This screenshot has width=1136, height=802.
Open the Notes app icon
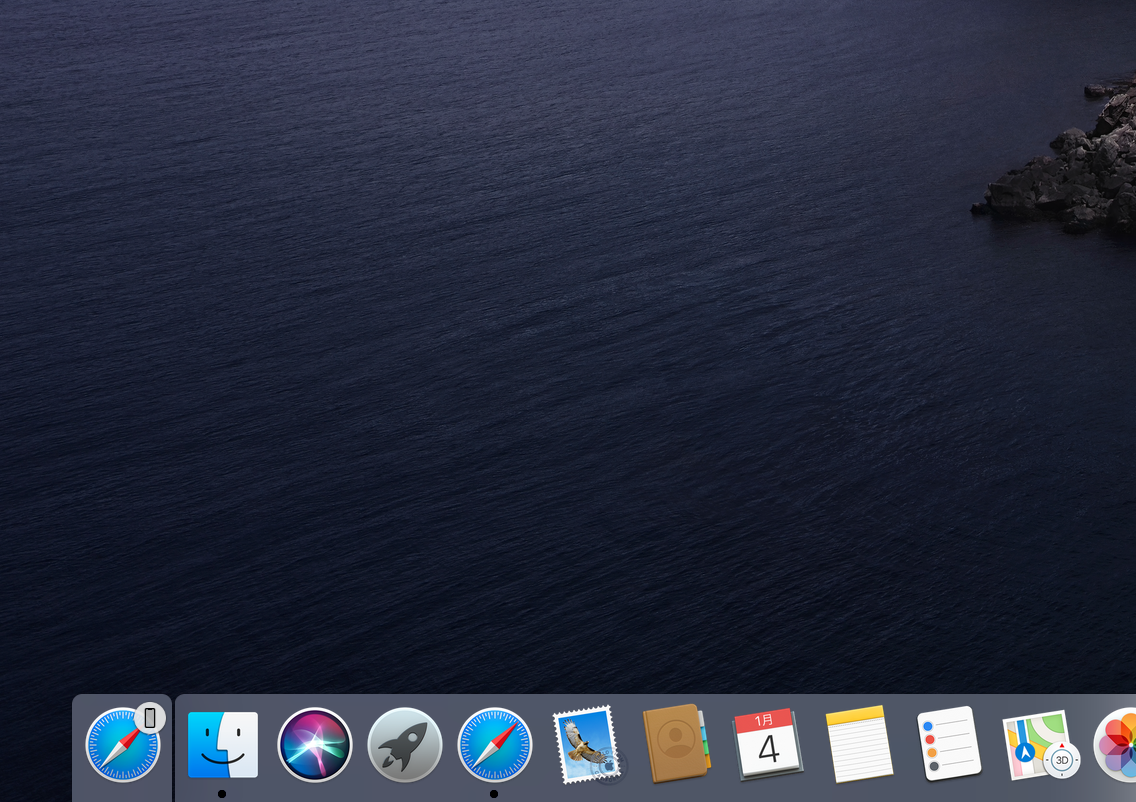tap(859, 744)
